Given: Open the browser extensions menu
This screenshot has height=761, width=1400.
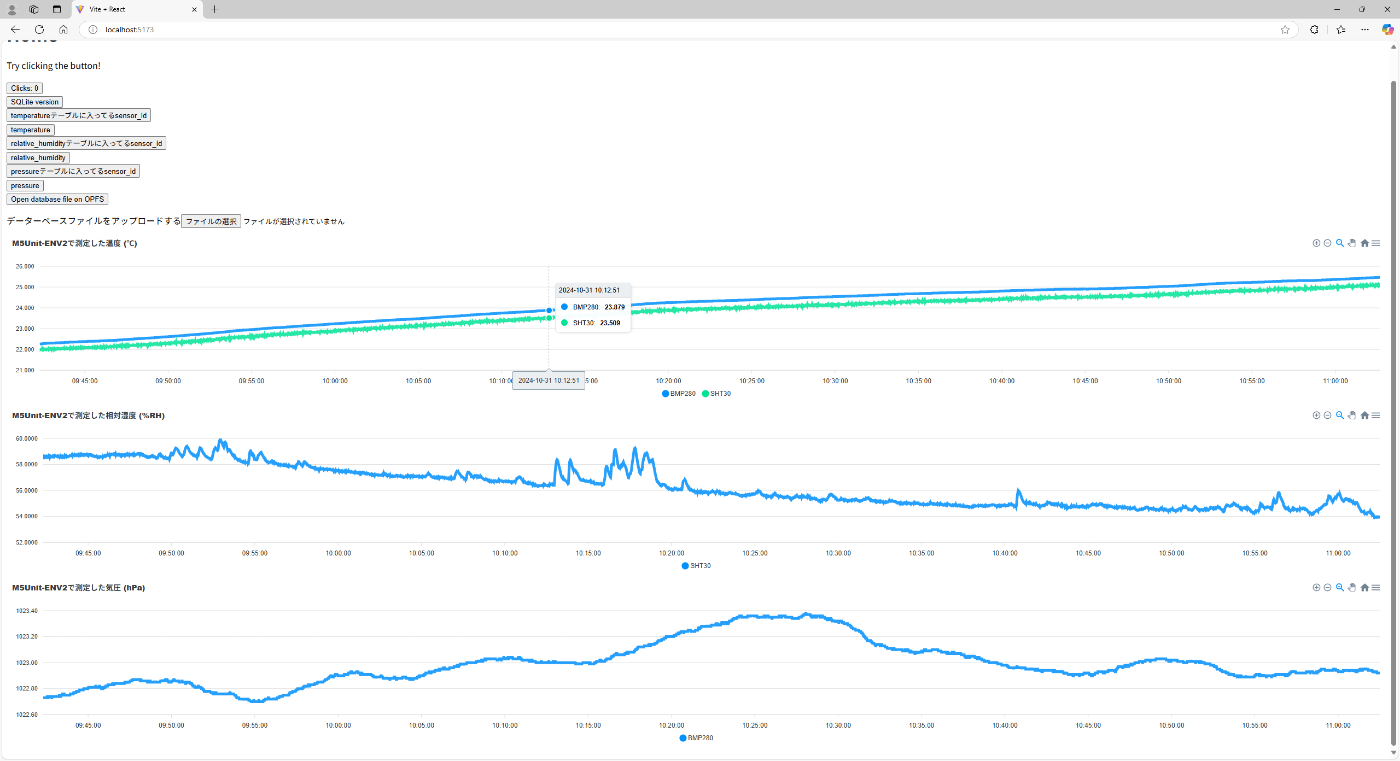Looking at the screenshot, I should point(1314,29).
